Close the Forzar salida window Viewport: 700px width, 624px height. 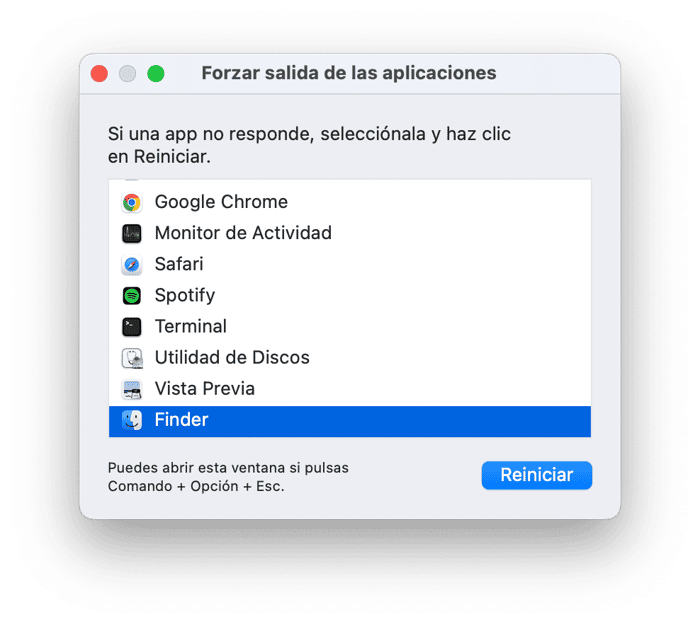coord(99,73)
